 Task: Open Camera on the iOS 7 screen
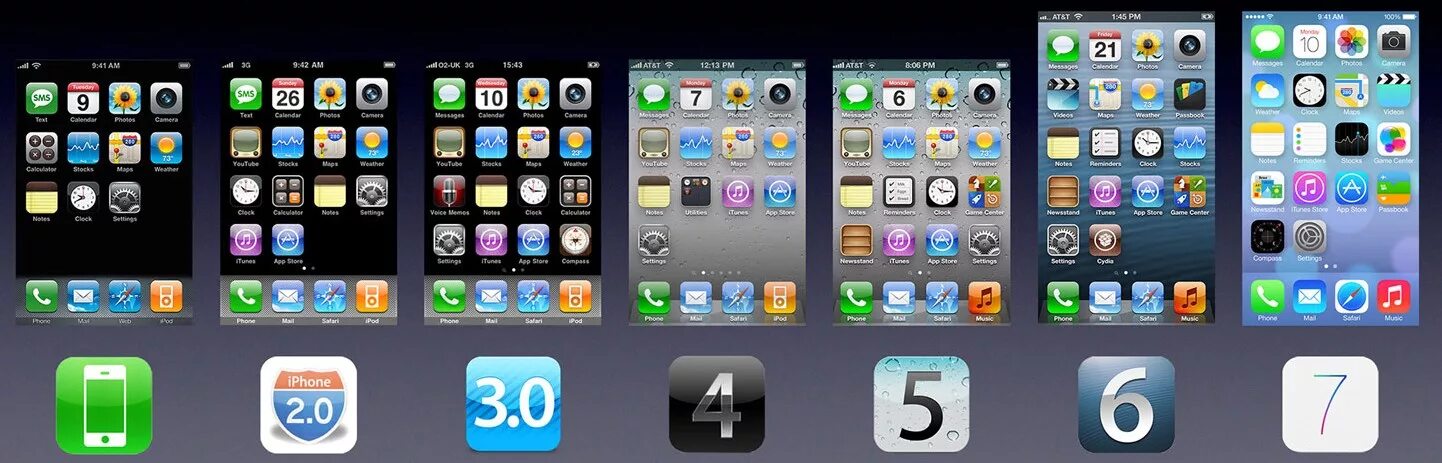1393,42
